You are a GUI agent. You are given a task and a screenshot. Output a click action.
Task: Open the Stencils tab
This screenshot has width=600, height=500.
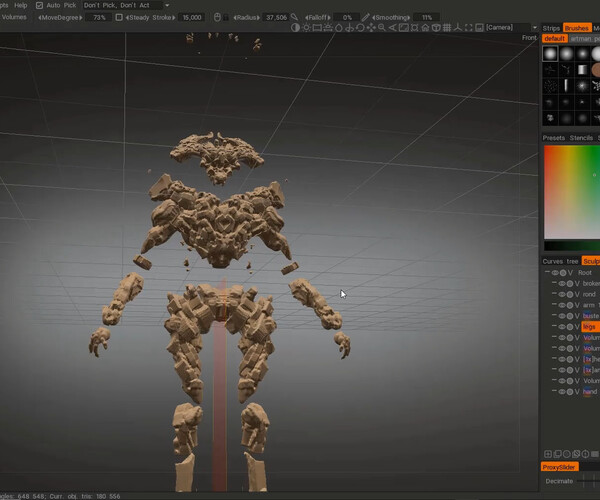[x=581, y=138]
